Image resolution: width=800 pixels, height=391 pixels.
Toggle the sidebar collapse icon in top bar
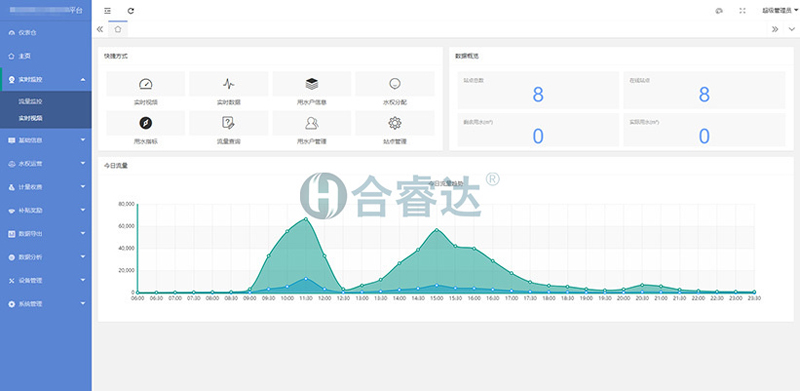click(107, 11)
